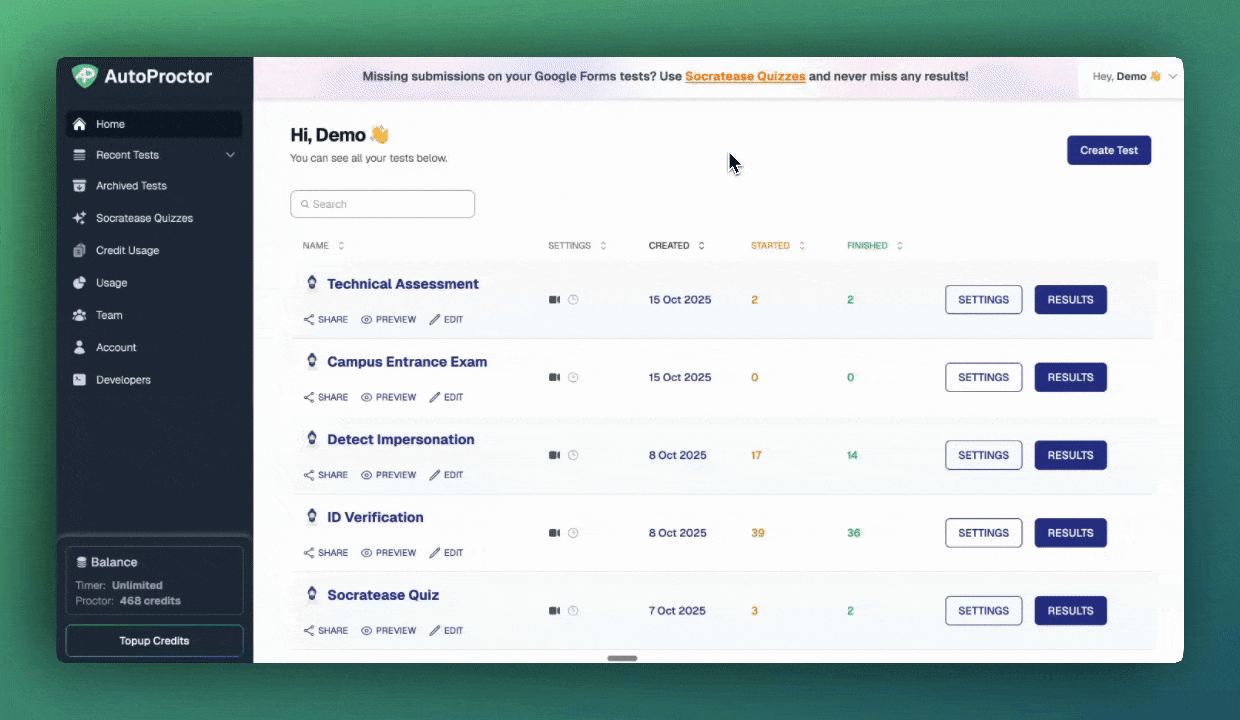
Task: Share the ID Verification test
Action: click(326, 553)
